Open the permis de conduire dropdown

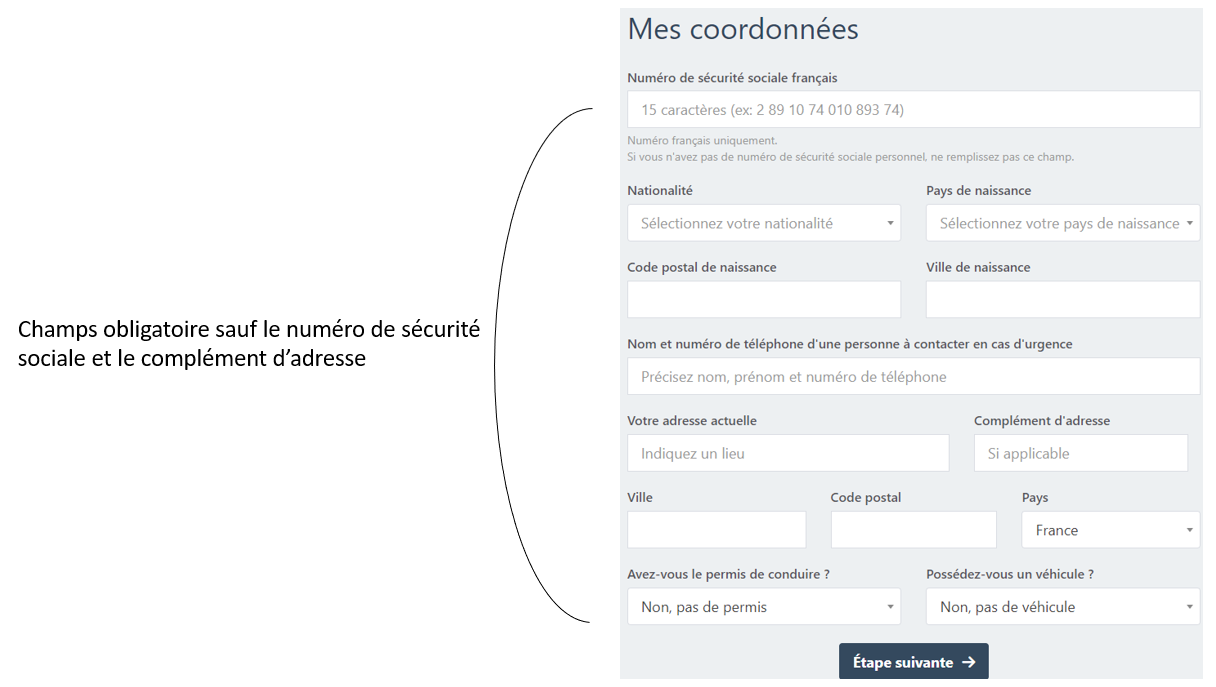point(763,607)
